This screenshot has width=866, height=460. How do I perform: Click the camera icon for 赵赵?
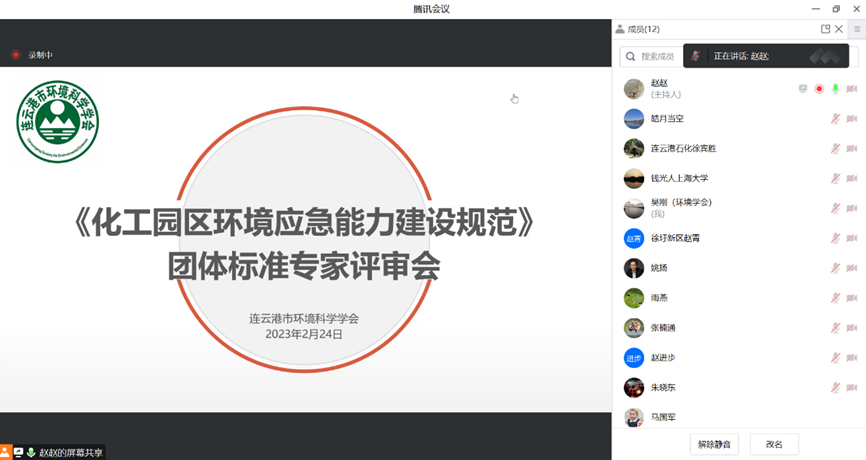852,89
